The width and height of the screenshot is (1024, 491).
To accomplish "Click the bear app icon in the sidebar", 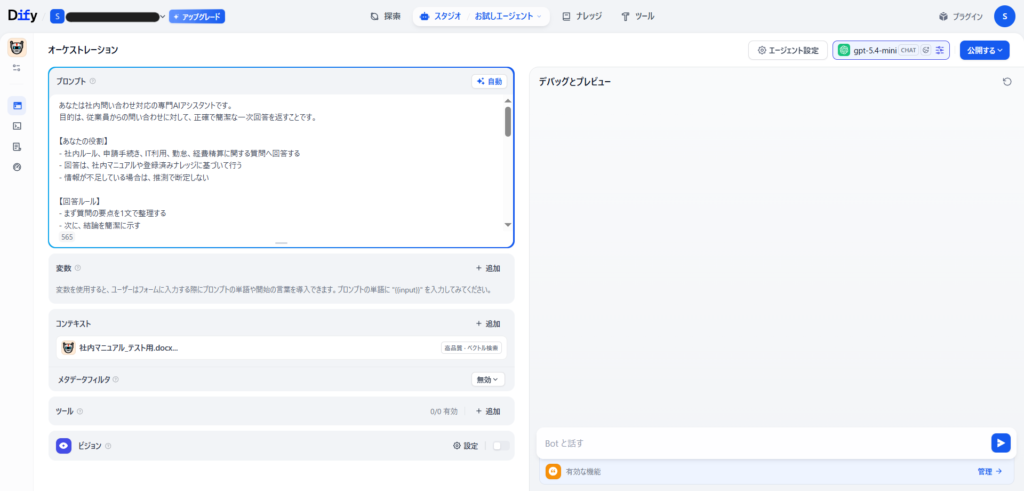I will (17, 48).
